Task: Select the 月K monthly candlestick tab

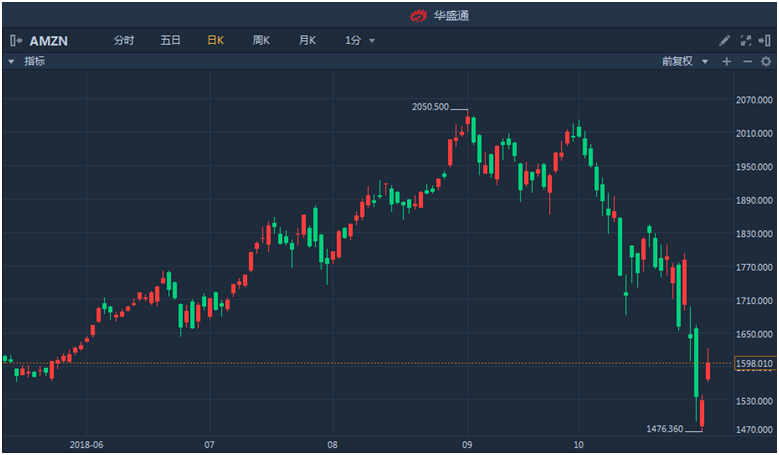Action: pos(307,41)
